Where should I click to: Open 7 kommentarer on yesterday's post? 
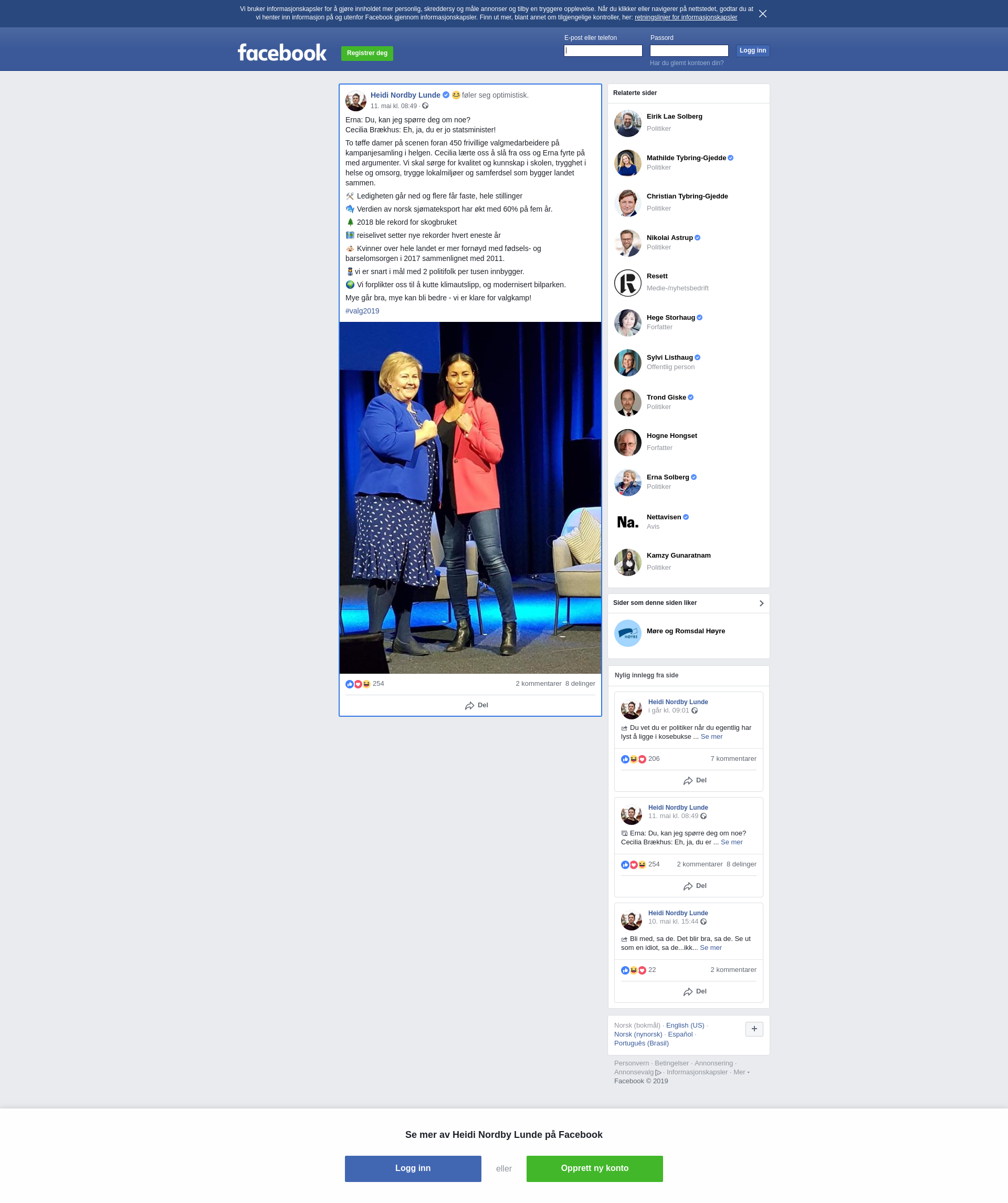[x=733, y=759]
